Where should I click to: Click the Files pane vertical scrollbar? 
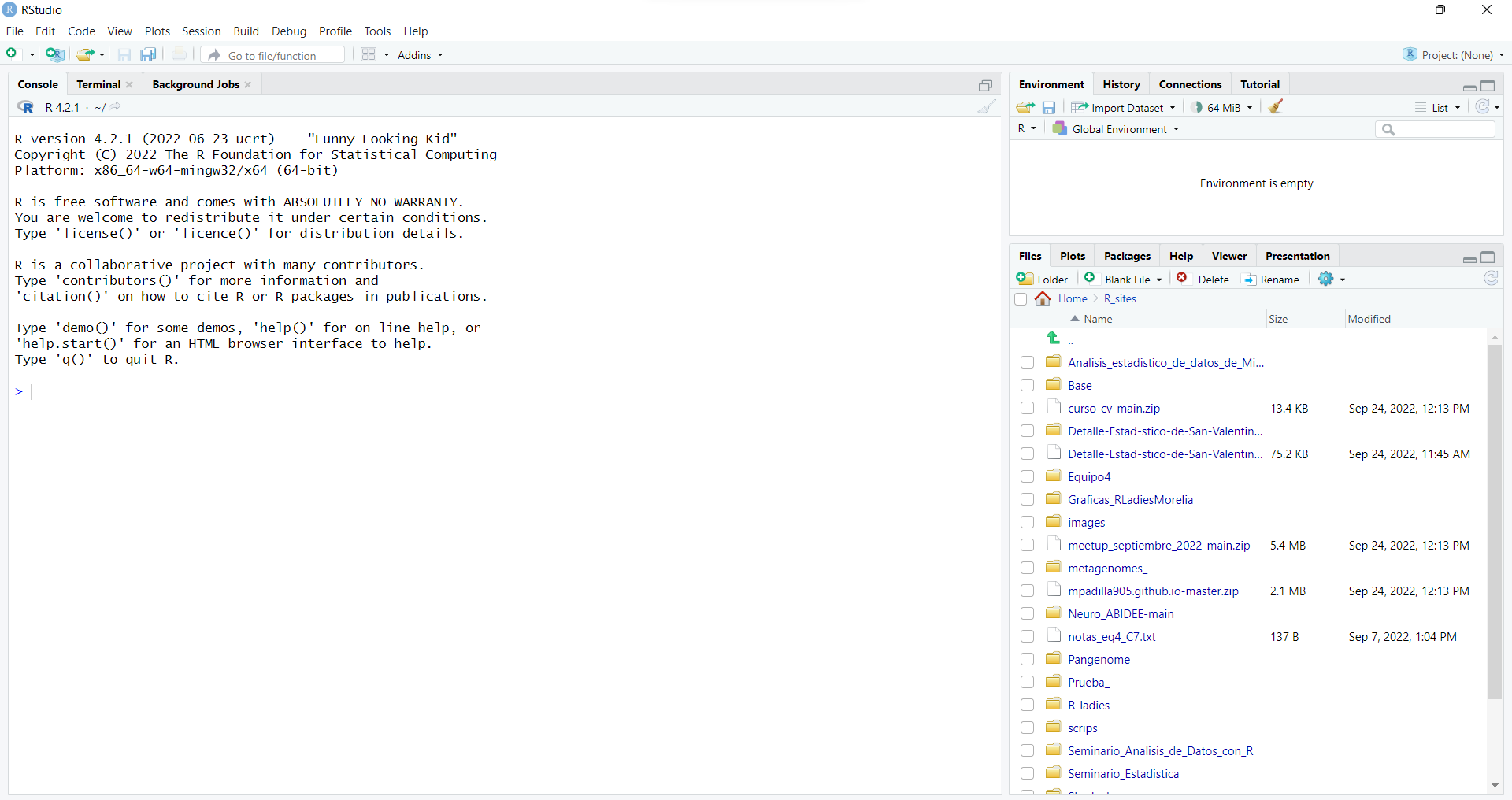(x=1495, y=521)
